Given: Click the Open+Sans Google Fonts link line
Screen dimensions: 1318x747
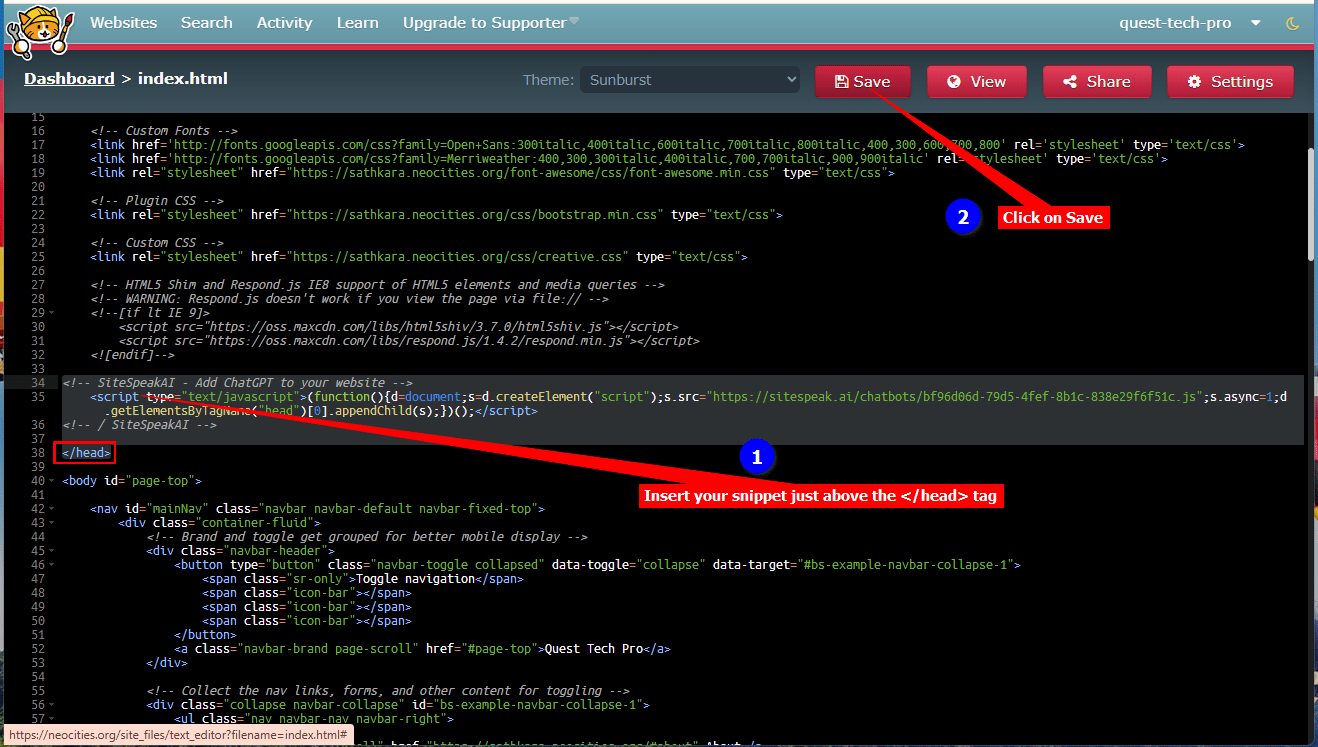Looking at the screenshot, I should 667,145.
